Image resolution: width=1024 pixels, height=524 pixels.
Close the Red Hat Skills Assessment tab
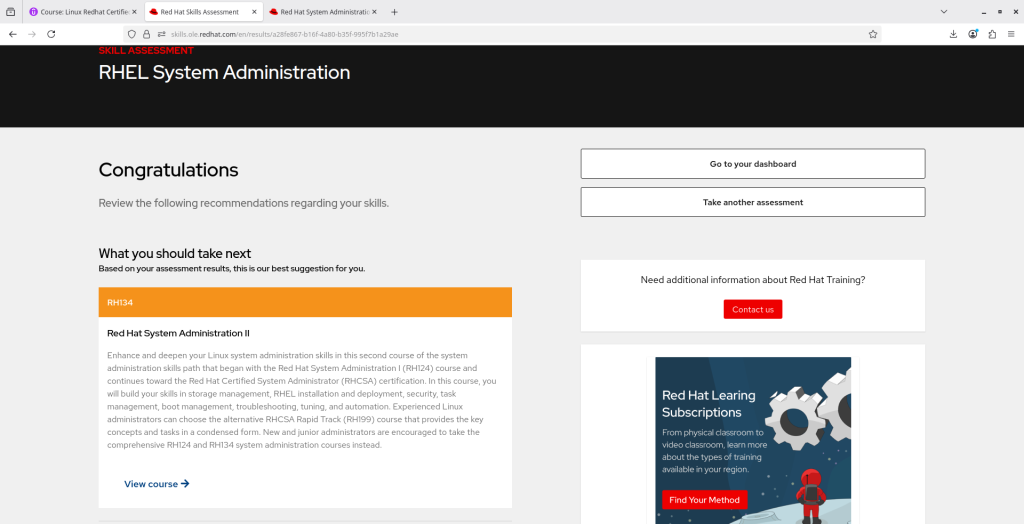tap(254, 12)
